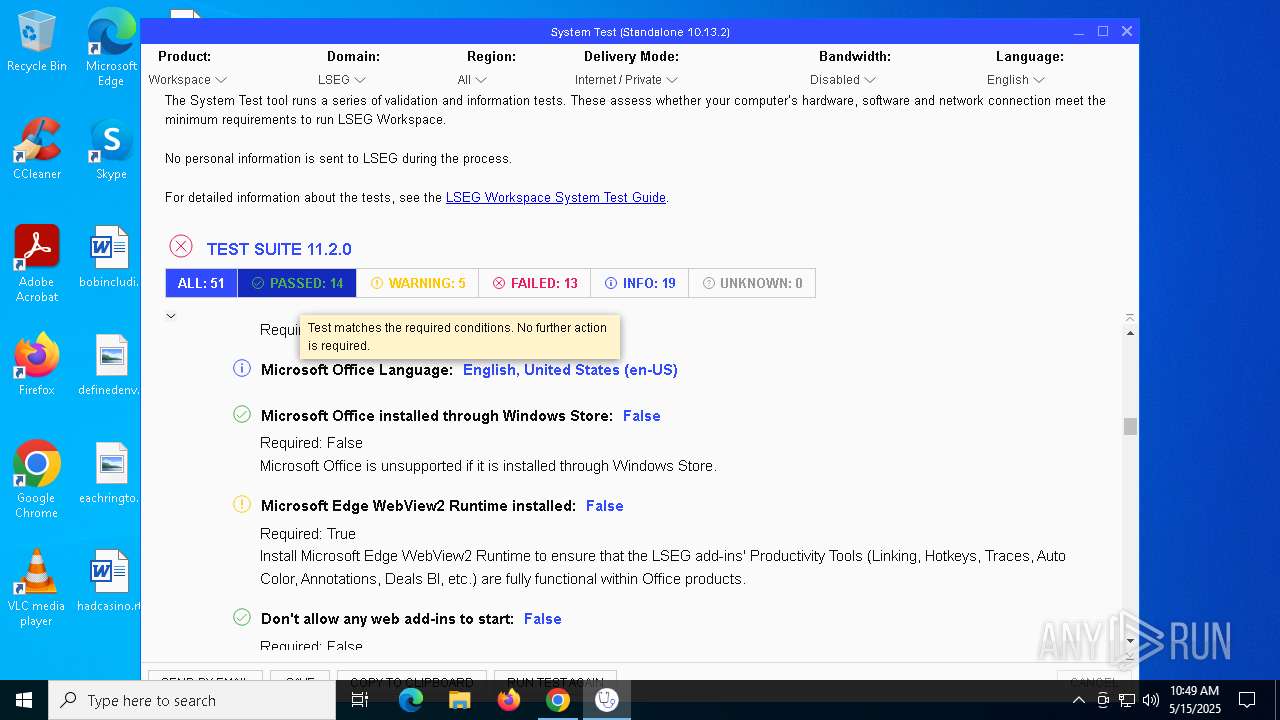1280x720 pixels.
Task: Open the bobincludi Word document on desktop
Action: click(110, 257)
